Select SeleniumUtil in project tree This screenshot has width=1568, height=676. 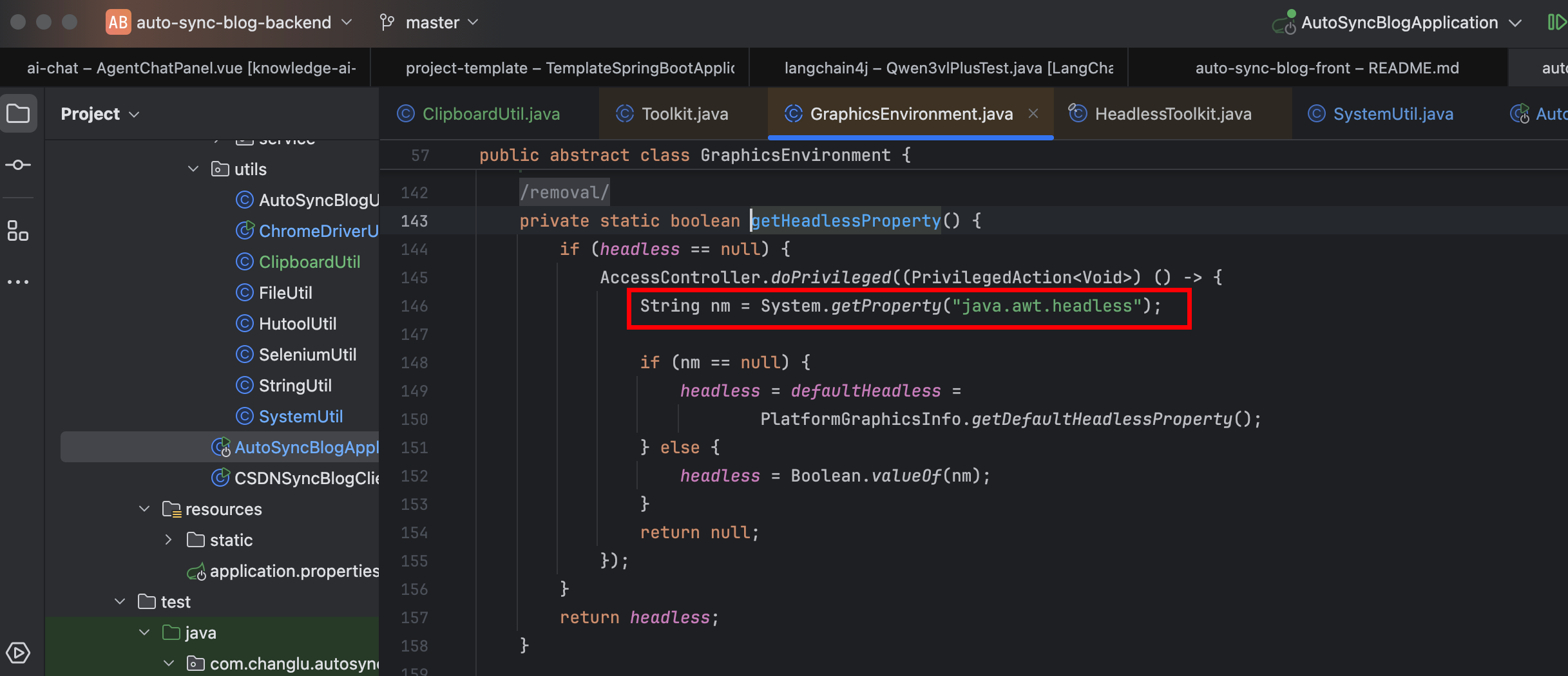[307, 355]
